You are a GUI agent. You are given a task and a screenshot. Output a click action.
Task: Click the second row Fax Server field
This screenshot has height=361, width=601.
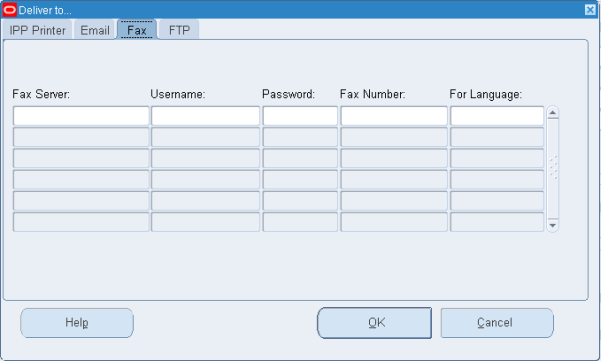81,137
